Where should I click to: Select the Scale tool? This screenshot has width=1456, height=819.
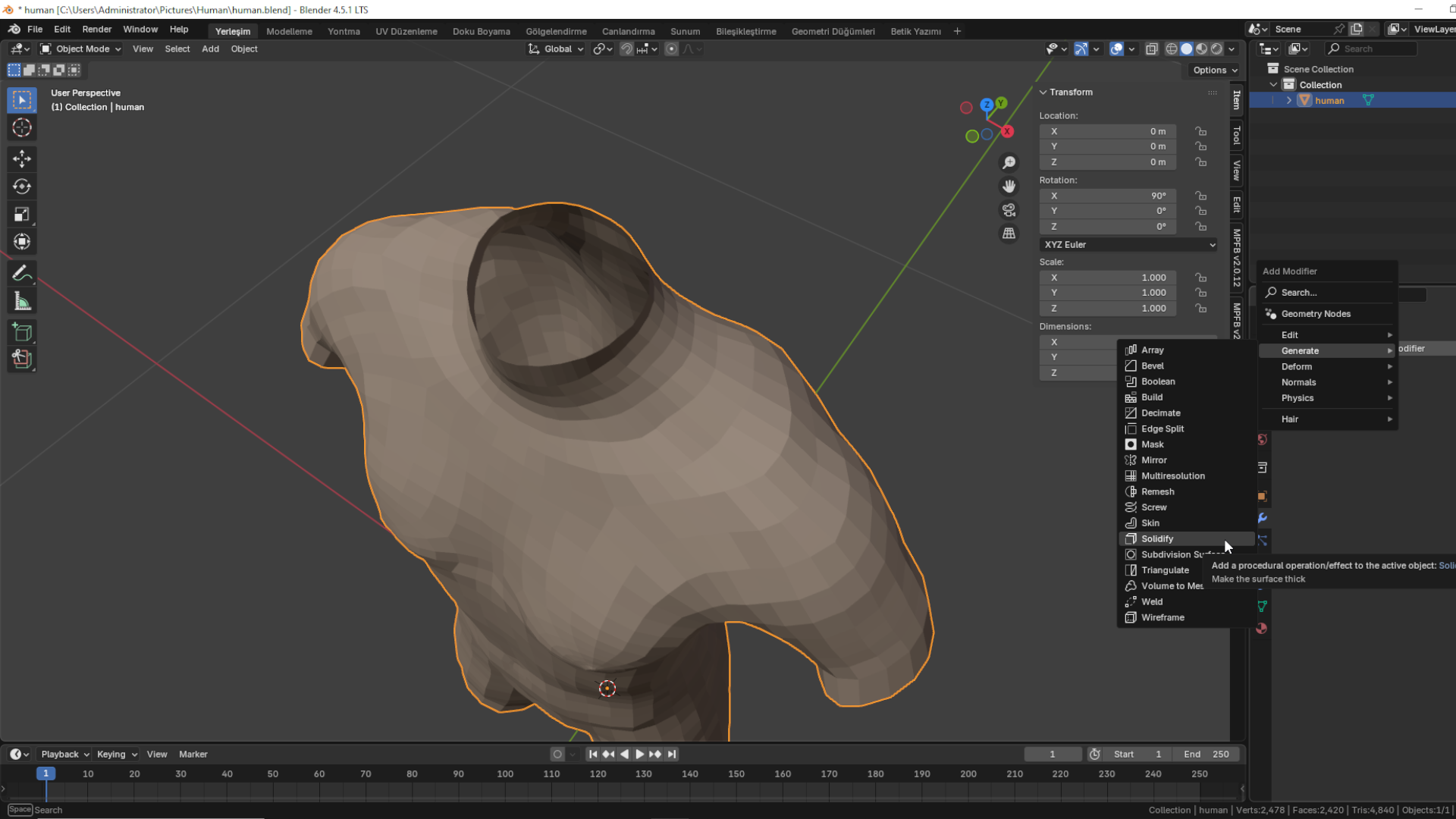(x=22, y=214)
